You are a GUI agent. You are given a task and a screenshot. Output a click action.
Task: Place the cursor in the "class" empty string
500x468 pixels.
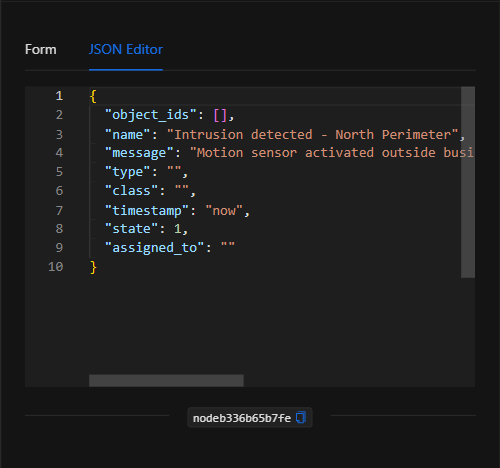tap(182, 191)
